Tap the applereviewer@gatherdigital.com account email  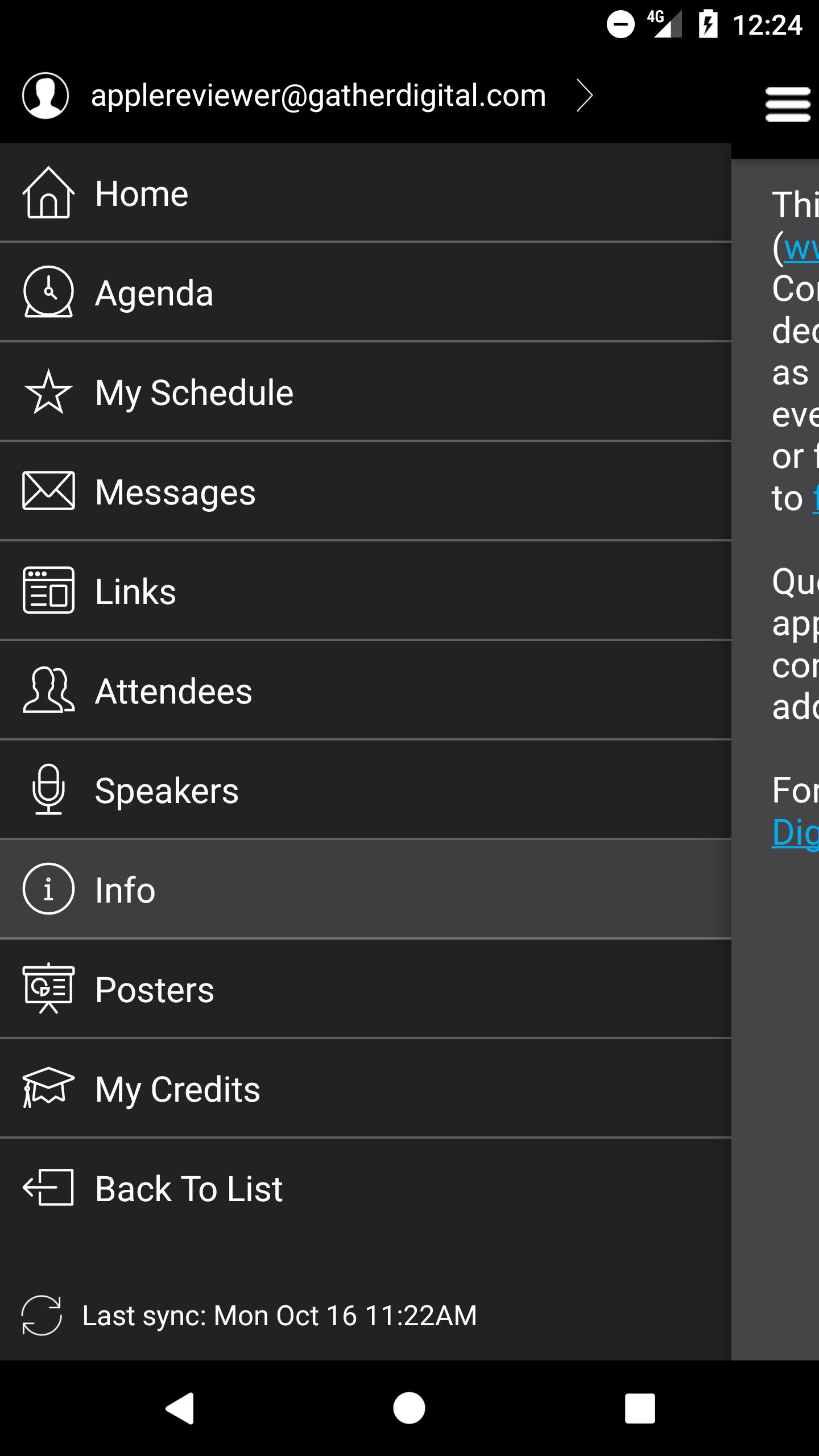[x=318, y=96]
